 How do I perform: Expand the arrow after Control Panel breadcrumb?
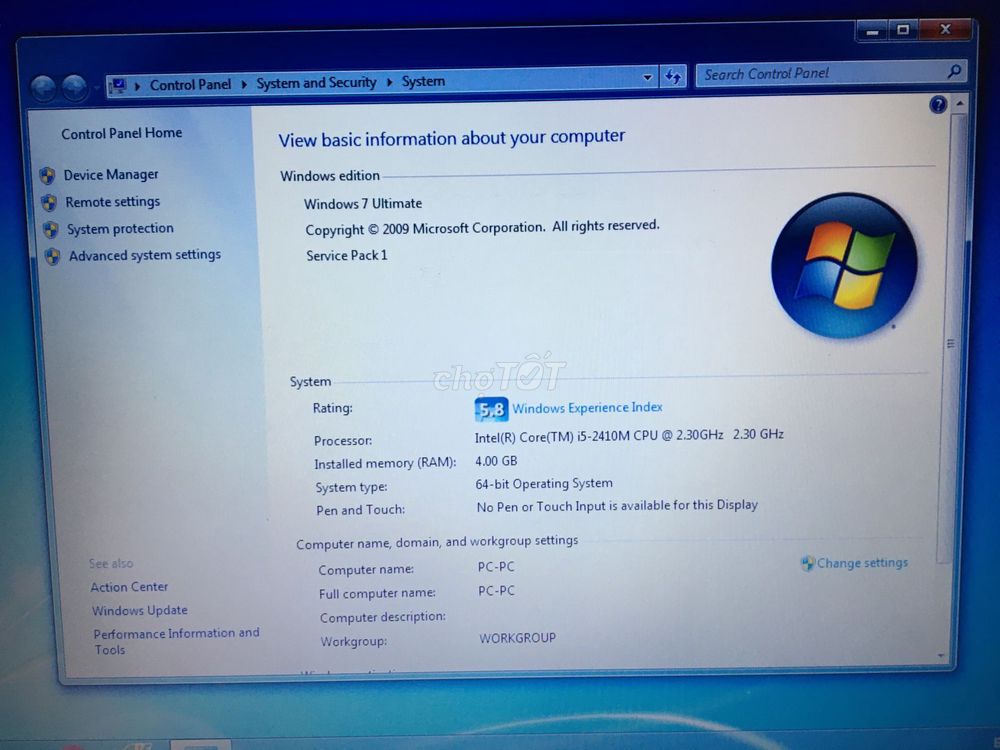click(244, 84)
